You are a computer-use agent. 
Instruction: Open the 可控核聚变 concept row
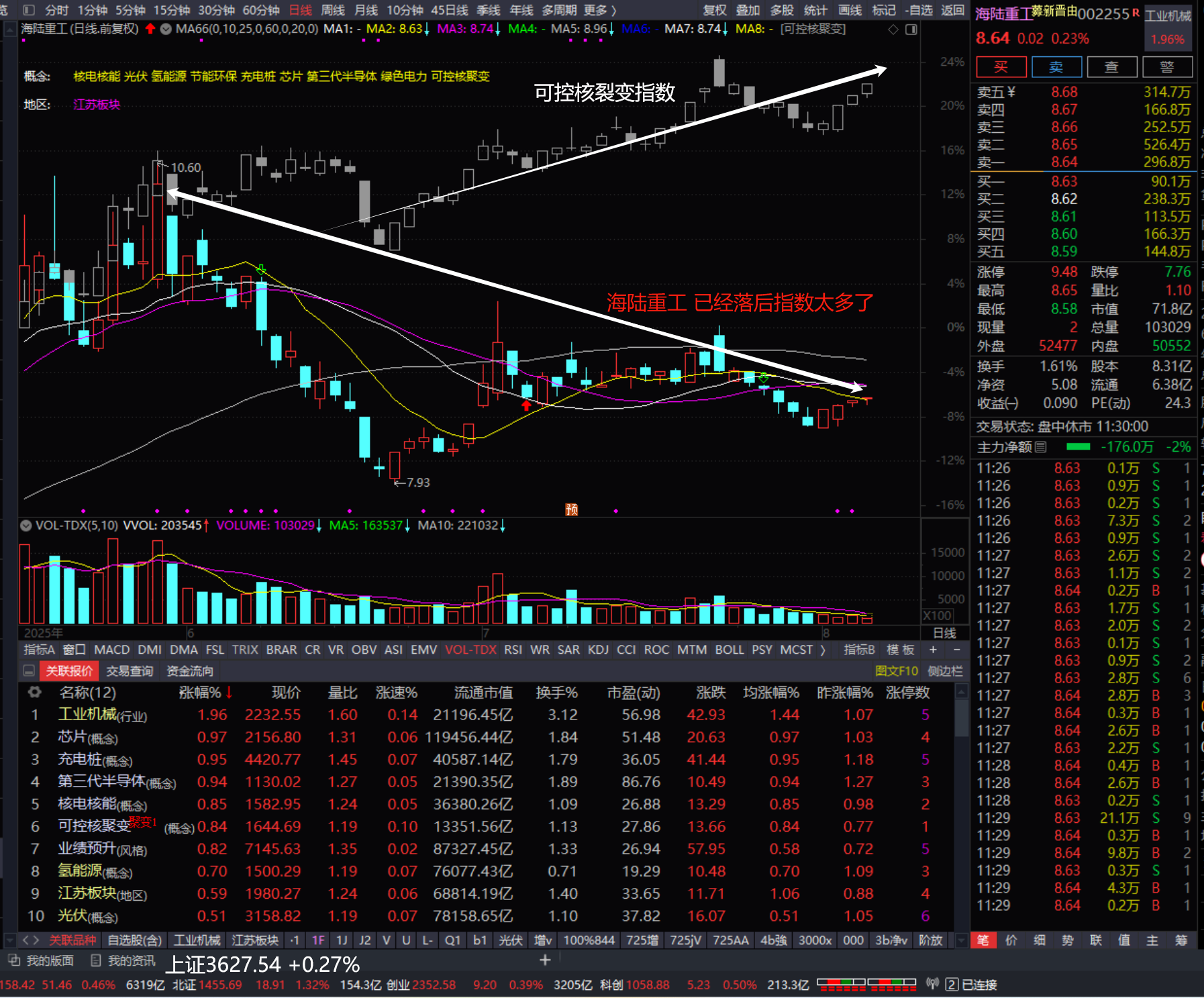487,826
